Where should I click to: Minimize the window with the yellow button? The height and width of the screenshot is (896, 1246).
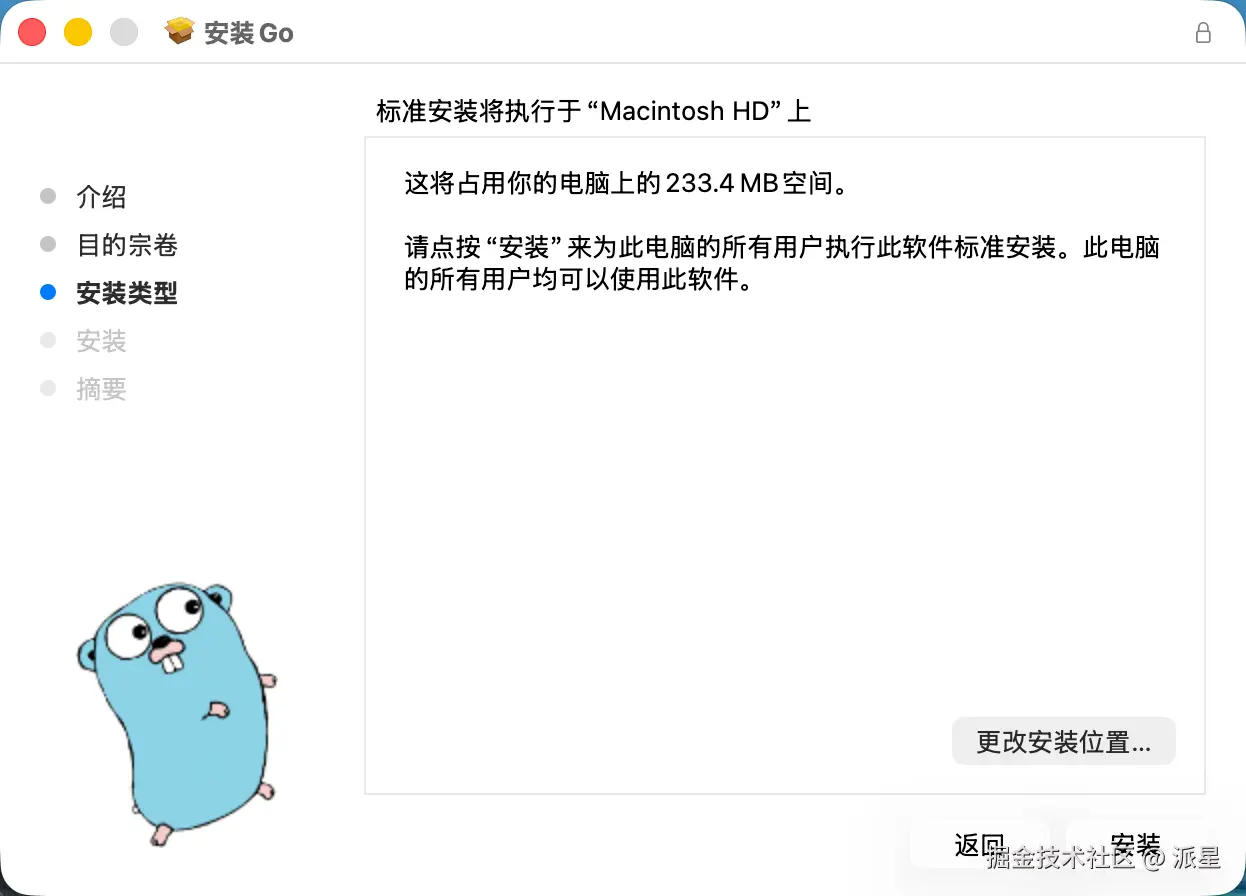coord(78,32)
